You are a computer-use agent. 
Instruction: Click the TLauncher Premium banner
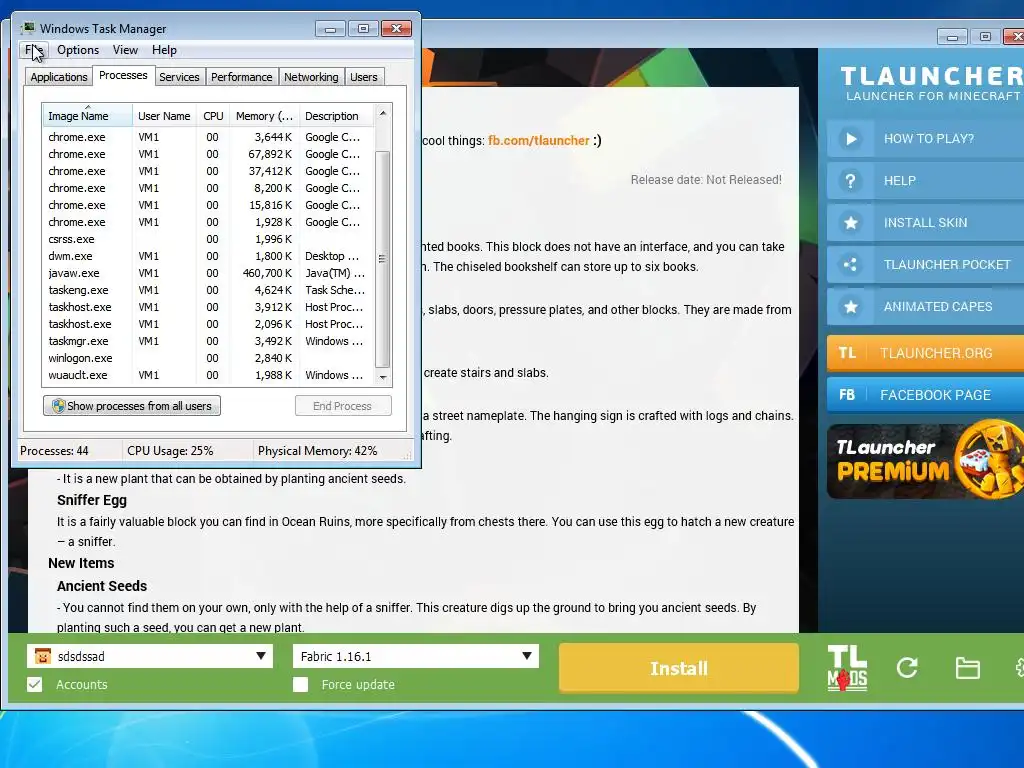(x=925, y=461)
